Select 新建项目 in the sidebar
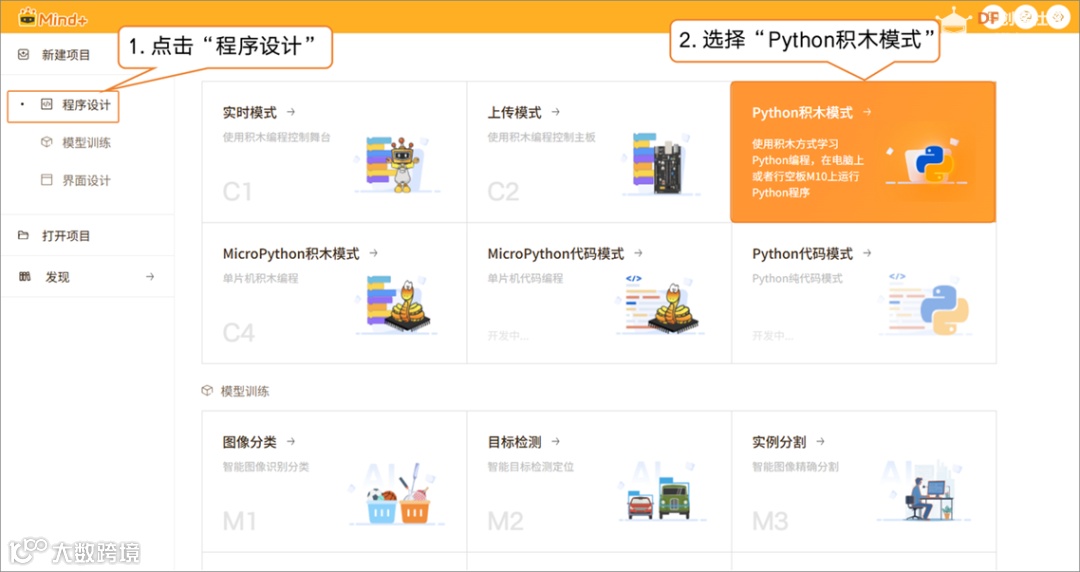The width and height of the screenshot is (1080, 572). (x=65, y=55)
